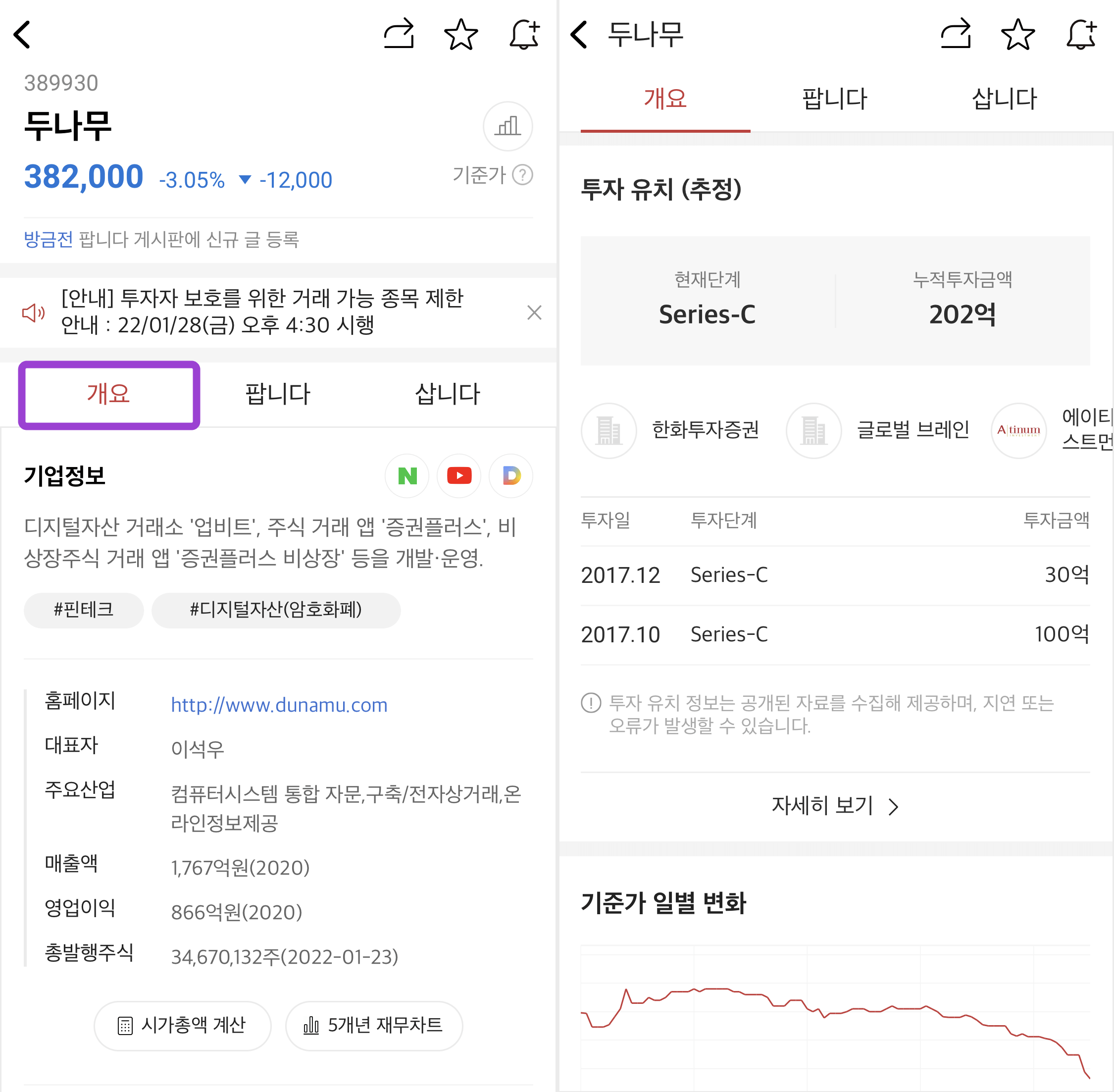Open the Daum icon in 기업정보
The image size is (1114, 1092).
[511, 475]
